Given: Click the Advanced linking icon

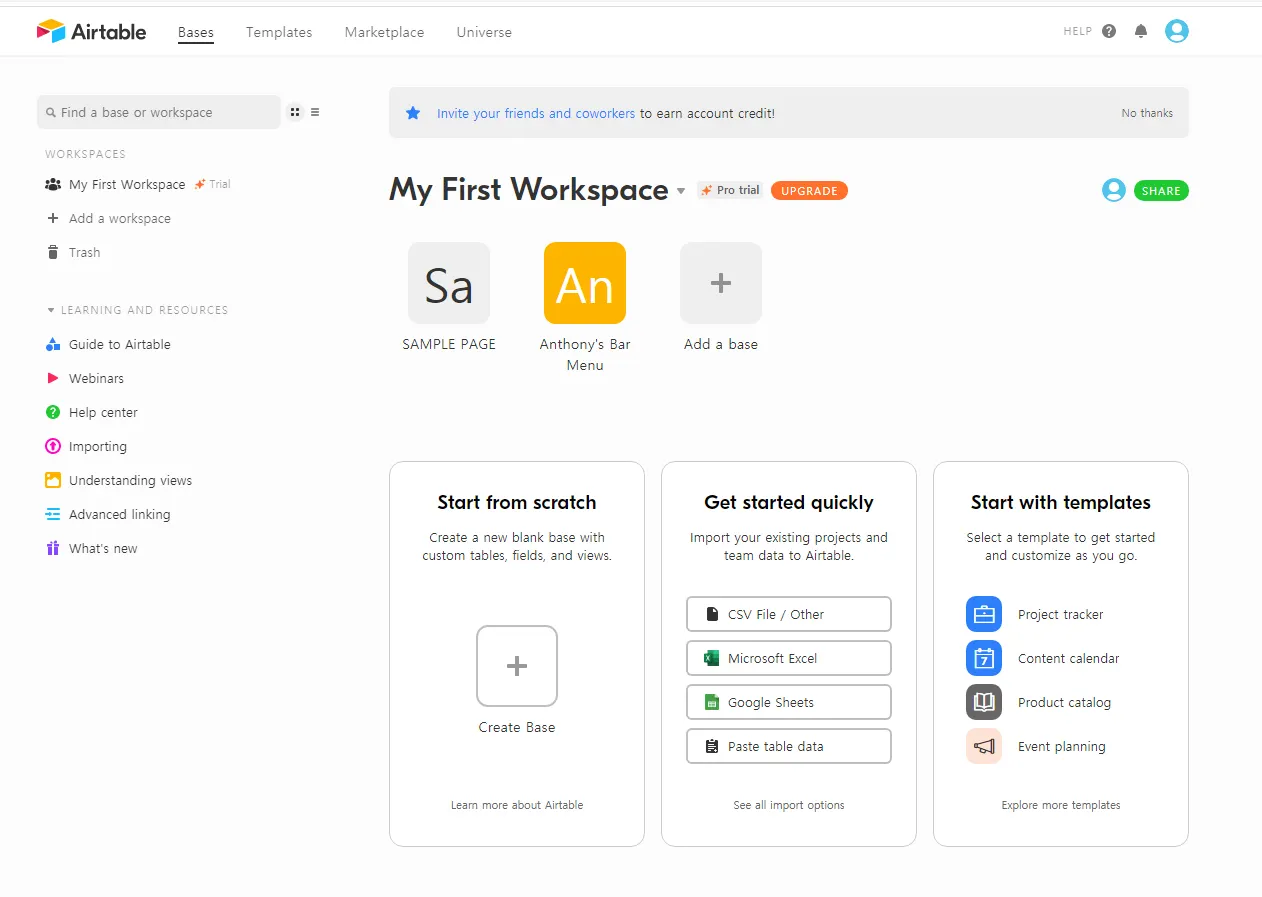Looking at the screenshot, I should click(x=53, y=514).
